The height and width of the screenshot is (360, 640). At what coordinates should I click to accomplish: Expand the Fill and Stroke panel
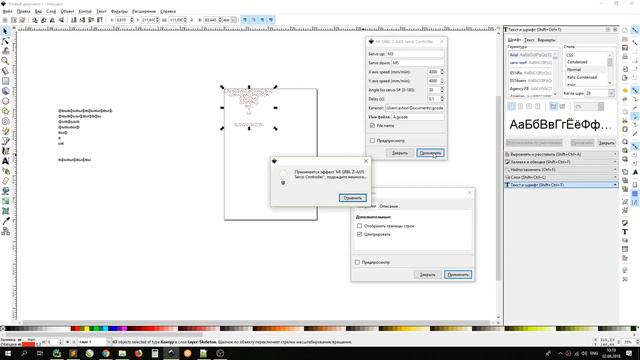pos(561,162)
